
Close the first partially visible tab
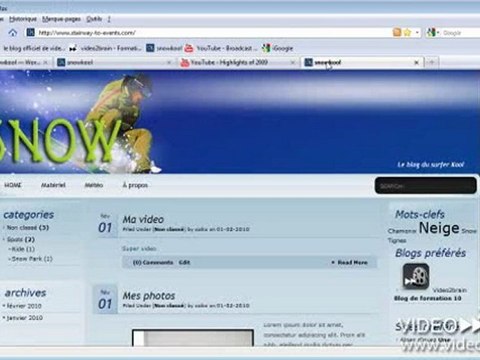46,62
